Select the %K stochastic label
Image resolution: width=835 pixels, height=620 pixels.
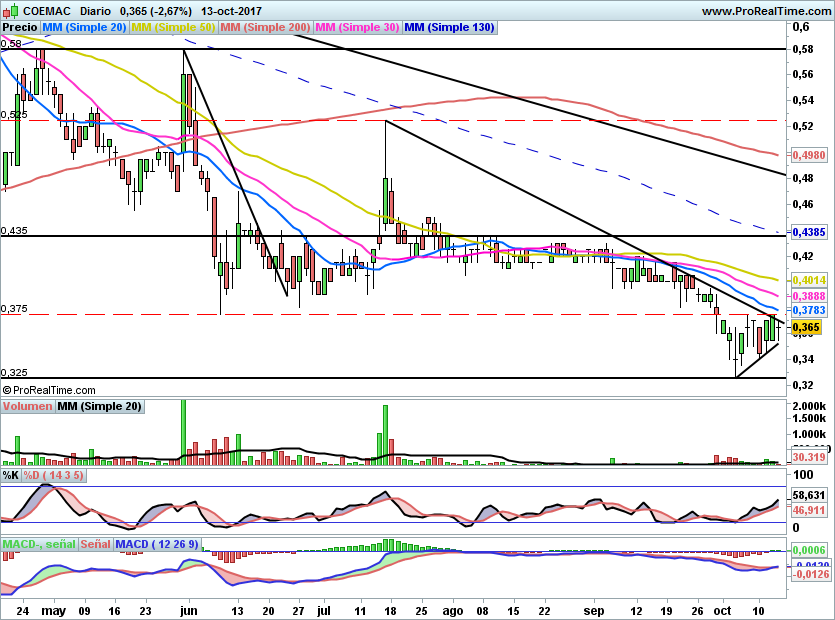point(11,475)
